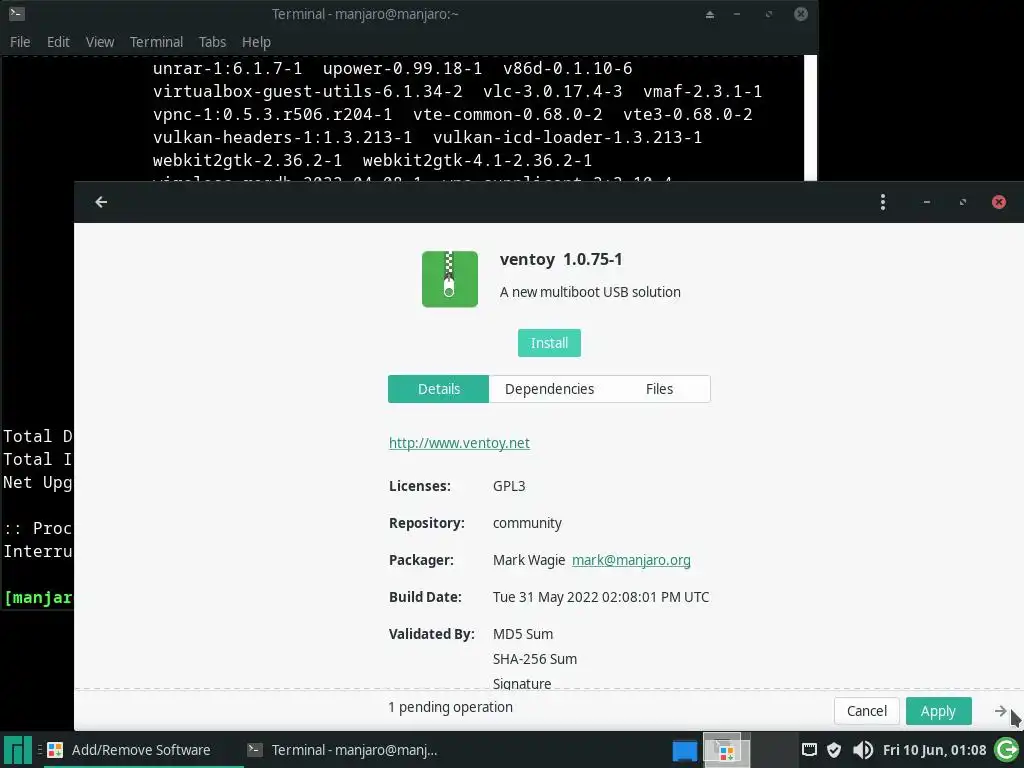
Task: Cancel the pending operation
Action: 867,711
